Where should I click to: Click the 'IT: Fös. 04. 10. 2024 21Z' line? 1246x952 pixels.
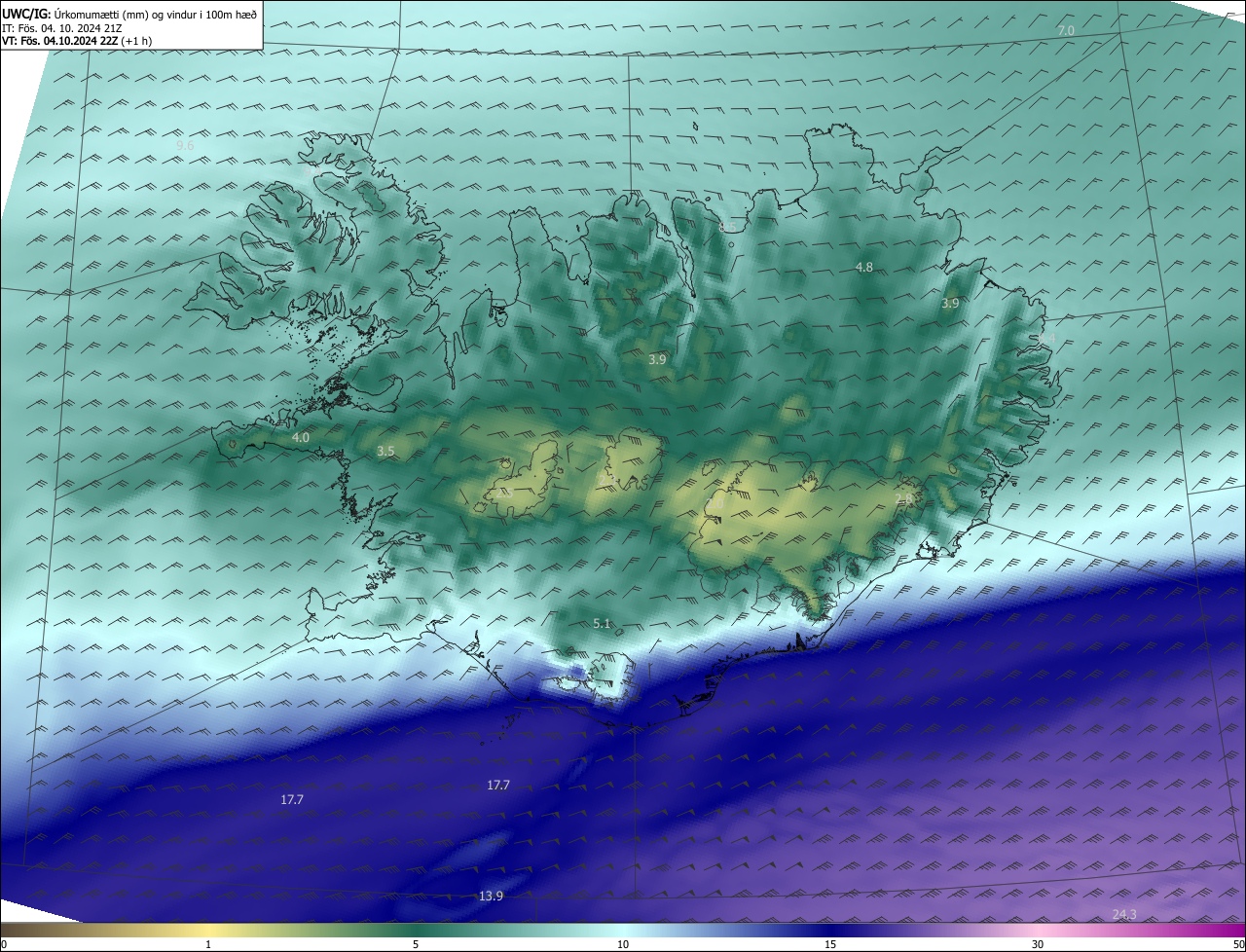62,28
